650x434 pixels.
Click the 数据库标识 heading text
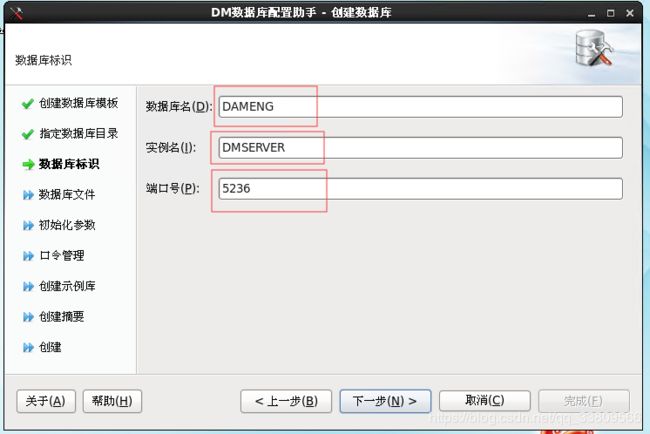[43, 61]
